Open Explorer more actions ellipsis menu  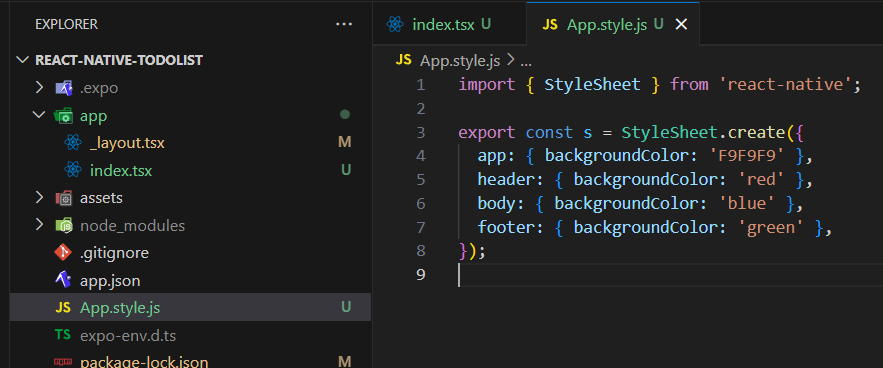click(343, 24)
